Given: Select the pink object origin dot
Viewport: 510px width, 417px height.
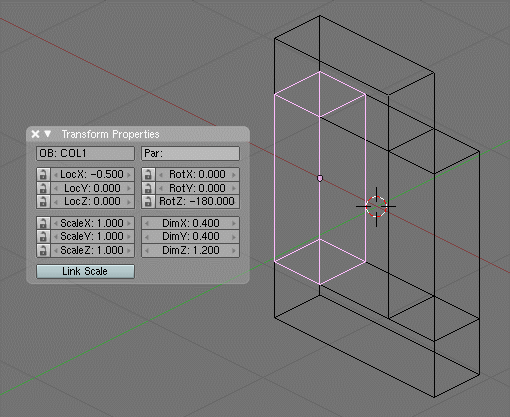Looking at the screenshot, I should click(320, 178).
